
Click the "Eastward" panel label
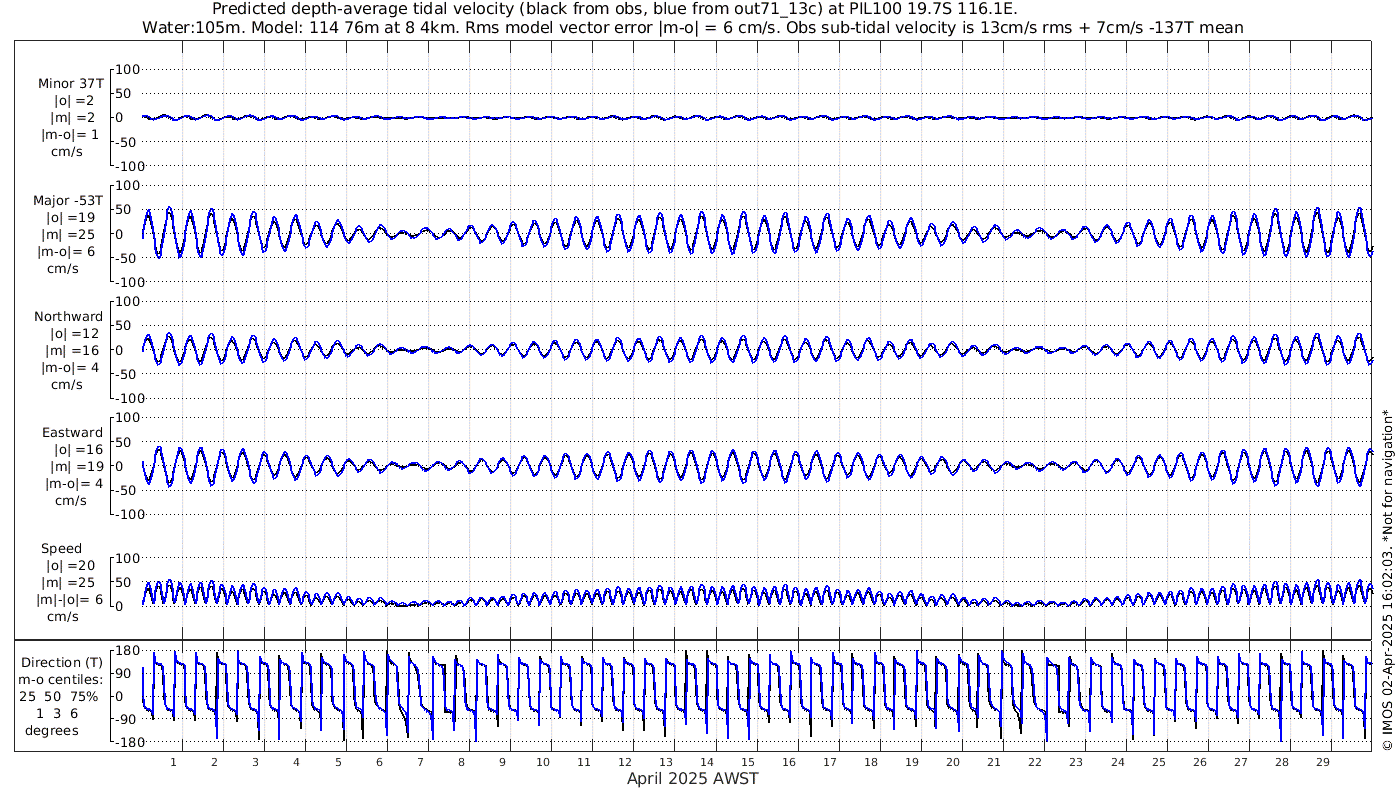click(72, 432)
